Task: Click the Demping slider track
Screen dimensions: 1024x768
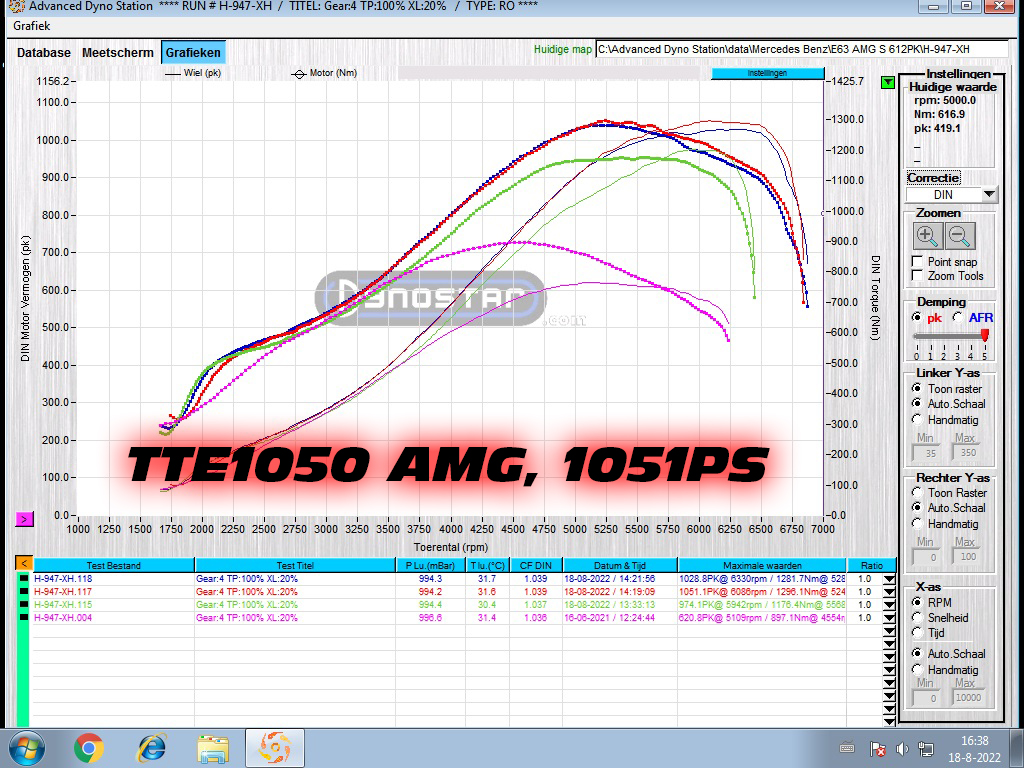Action: tap(950, 336)
